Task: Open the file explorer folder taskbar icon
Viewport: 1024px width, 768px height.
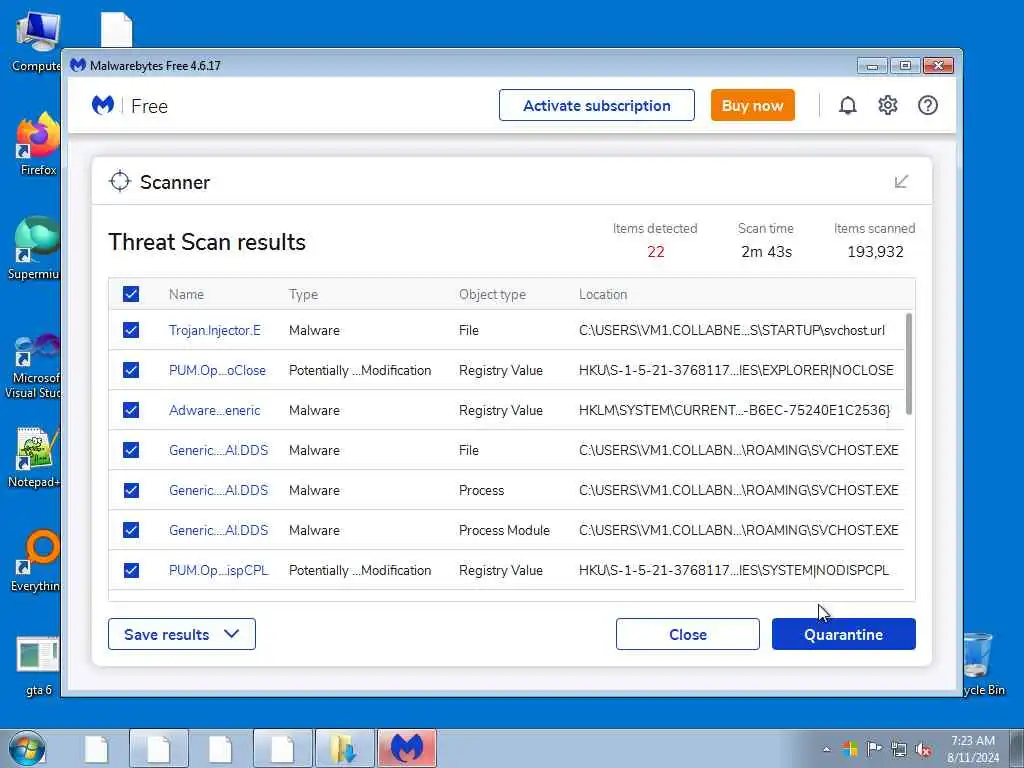Action: pos(345,748)
